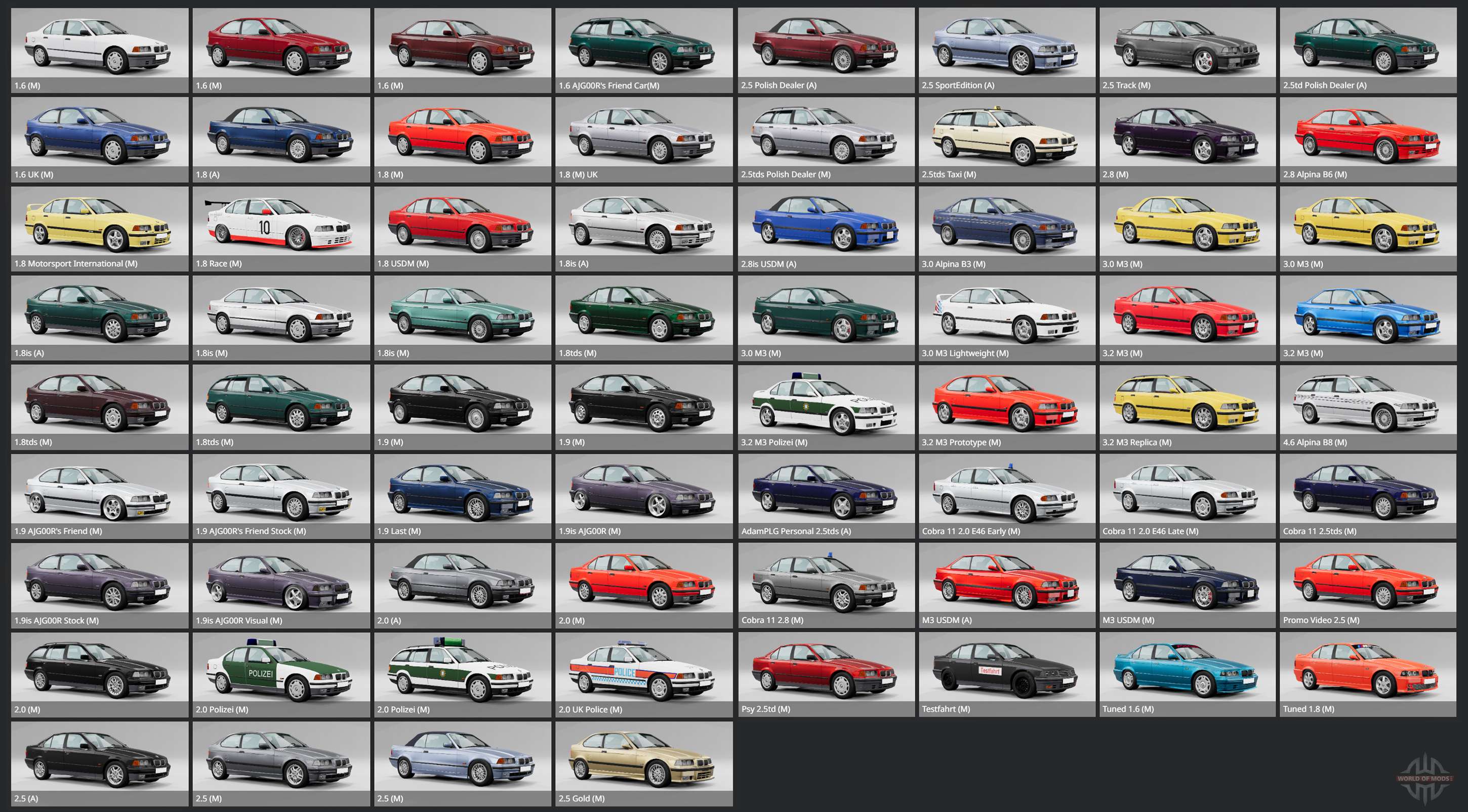The height and width of the screenshot is (812, 1468).
Task: Pick the Psy 2.5td (M) red car
Action: (826, 675)
